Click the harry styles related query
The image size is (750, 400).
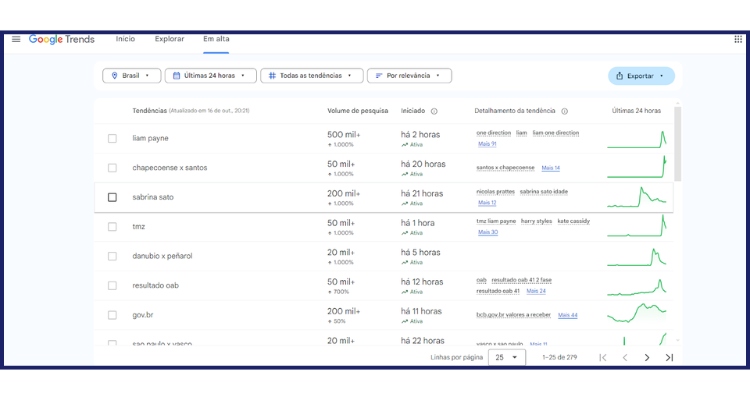click(x=536, y=222)
